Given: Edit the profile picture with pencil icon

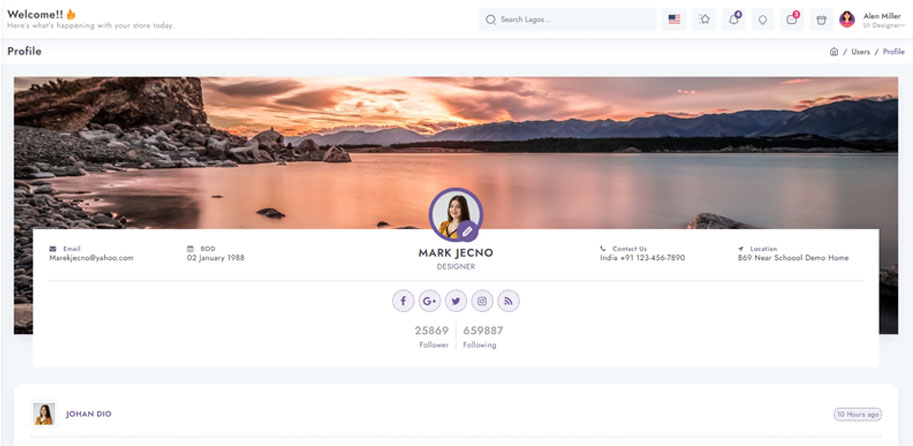Looking at the screenshot, I should click(467, 231).
